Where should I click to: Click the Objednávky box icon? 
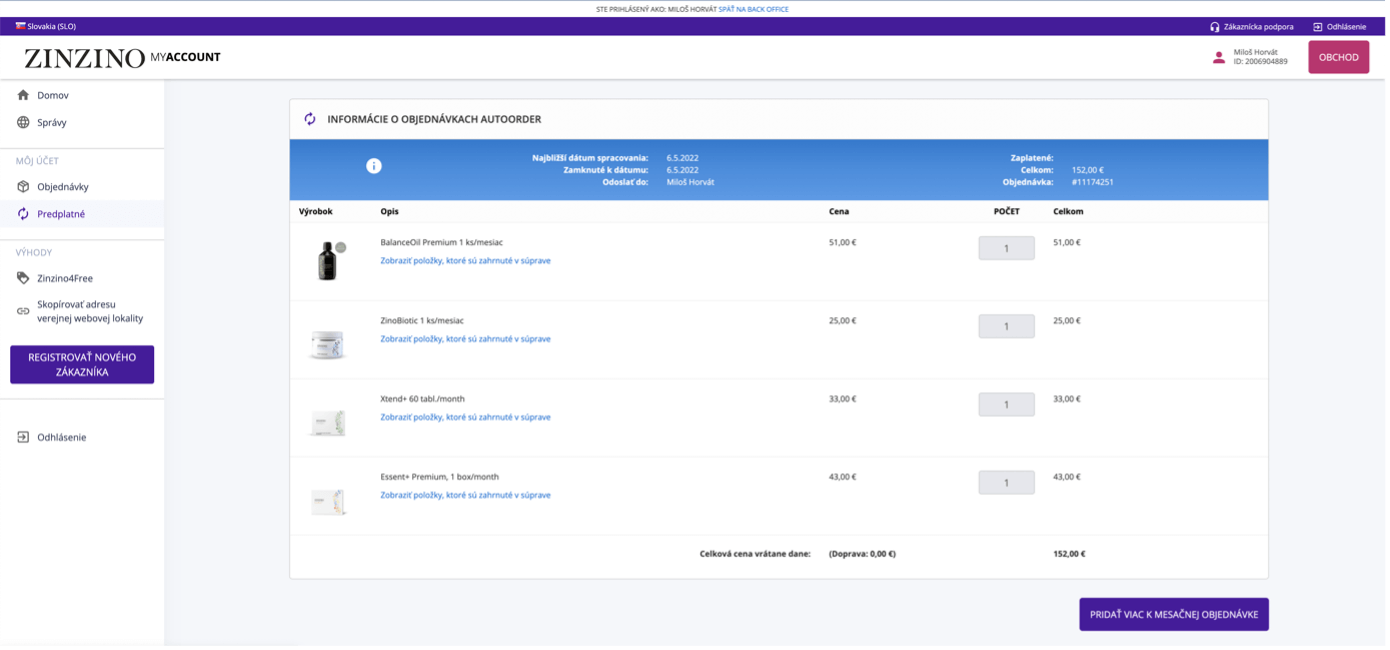[23, 187]
